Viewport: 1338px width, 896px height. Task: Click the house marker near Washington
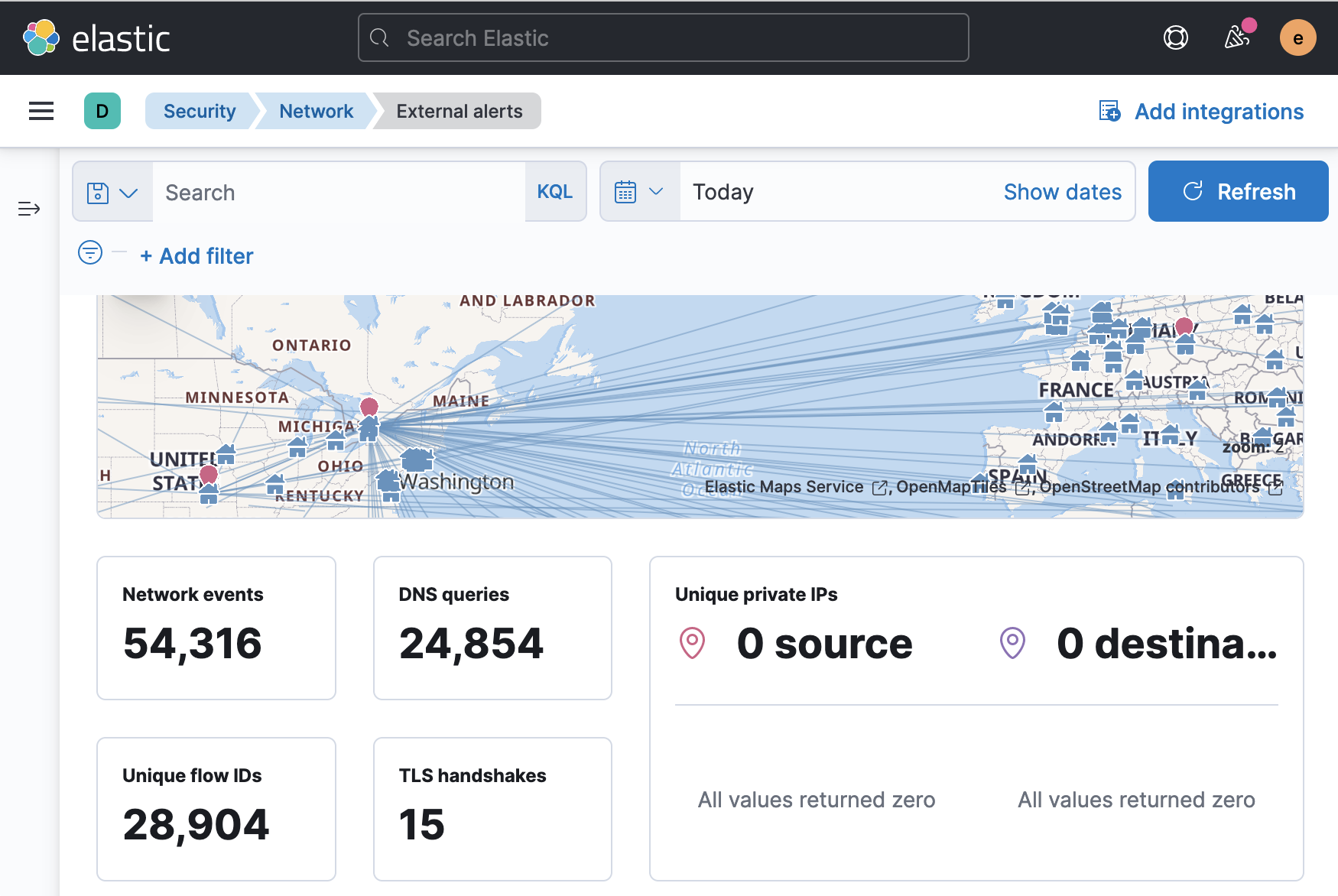point(417,459)
